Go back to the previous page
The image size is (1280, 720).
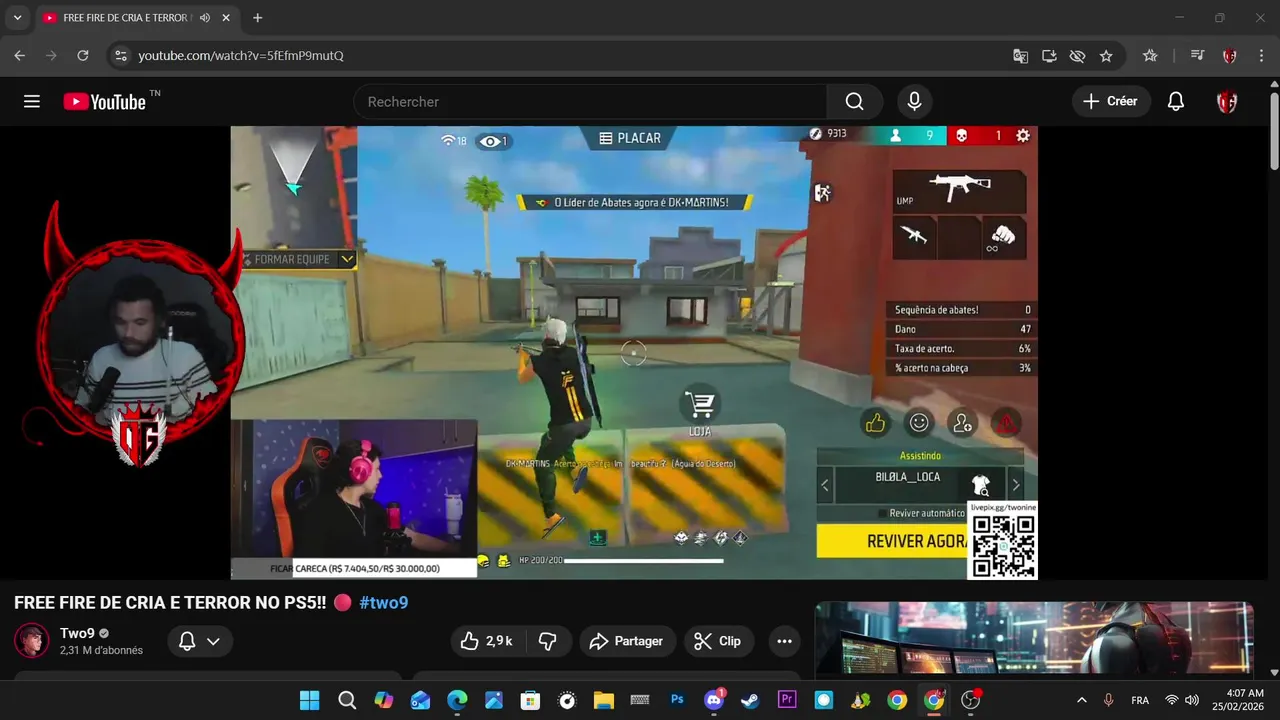pos(20,56)
